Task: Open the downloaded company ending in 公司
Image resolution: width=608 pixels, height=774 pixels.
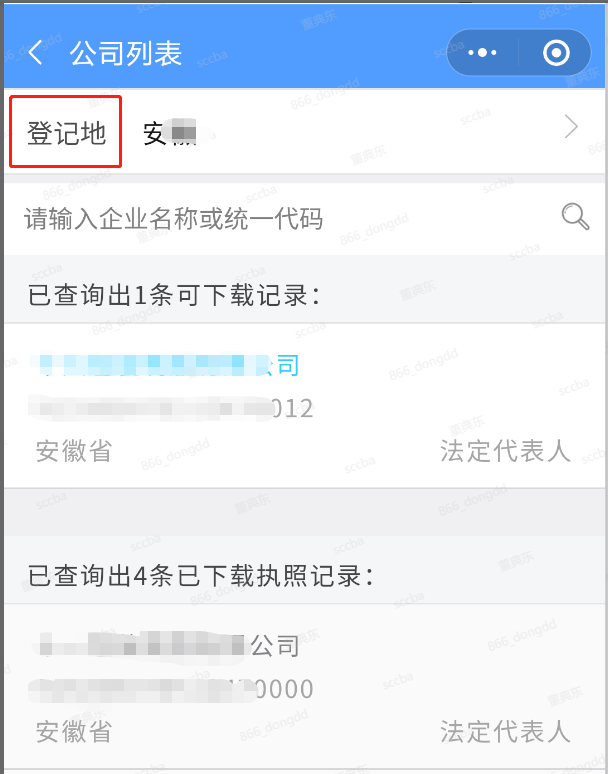Action: pos(167,645)
